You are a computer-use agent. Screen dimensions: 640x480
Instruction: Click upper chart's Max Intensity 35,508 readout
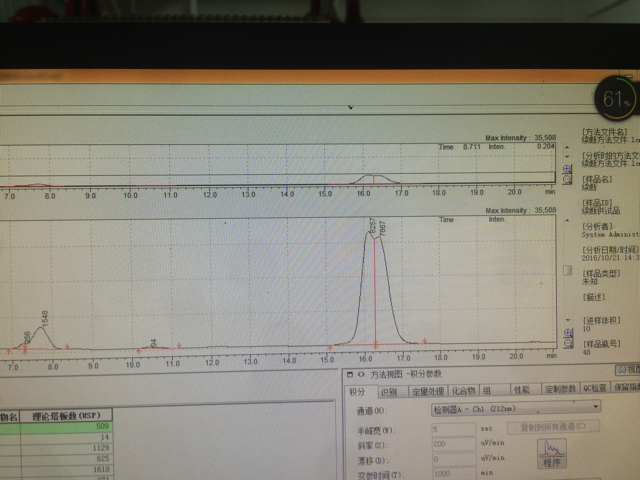[520, 138]
